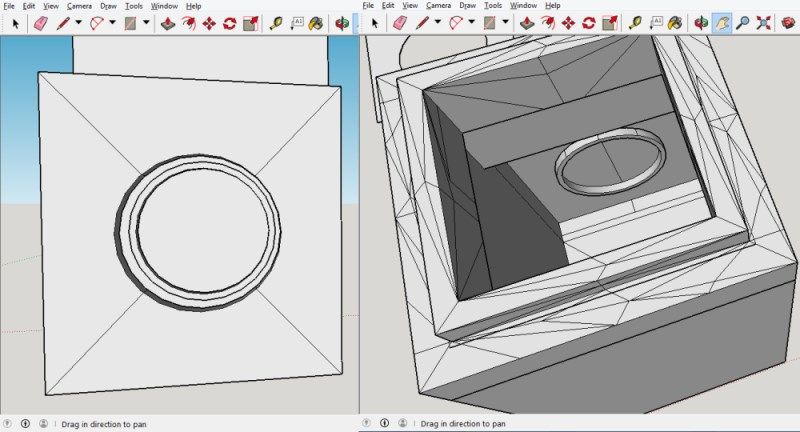Select the Rectangle shape tool in left window
Image resolution: width=800 pixels, height=432 pixels.
(131, 23)
